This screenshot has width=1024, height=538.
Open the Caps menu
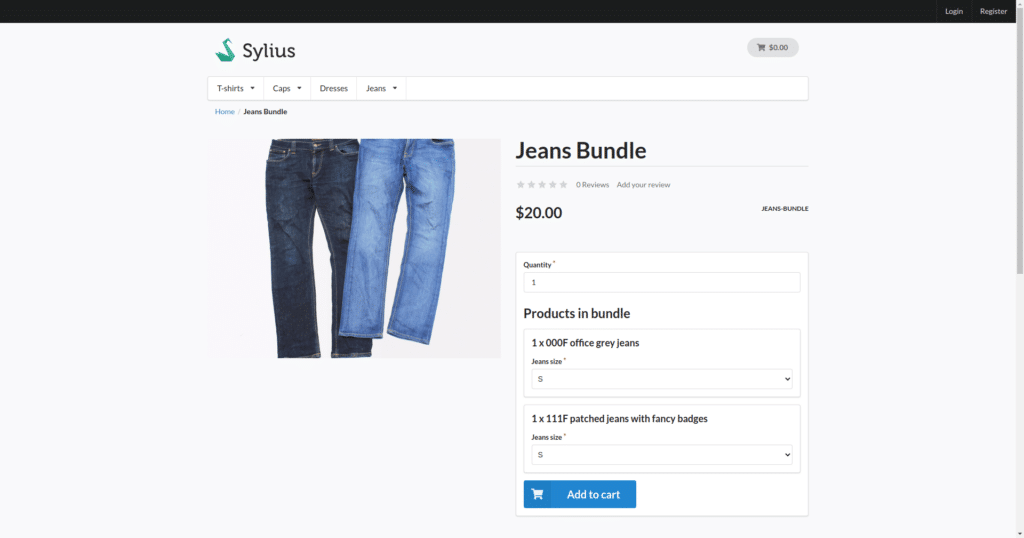point(287,88)
